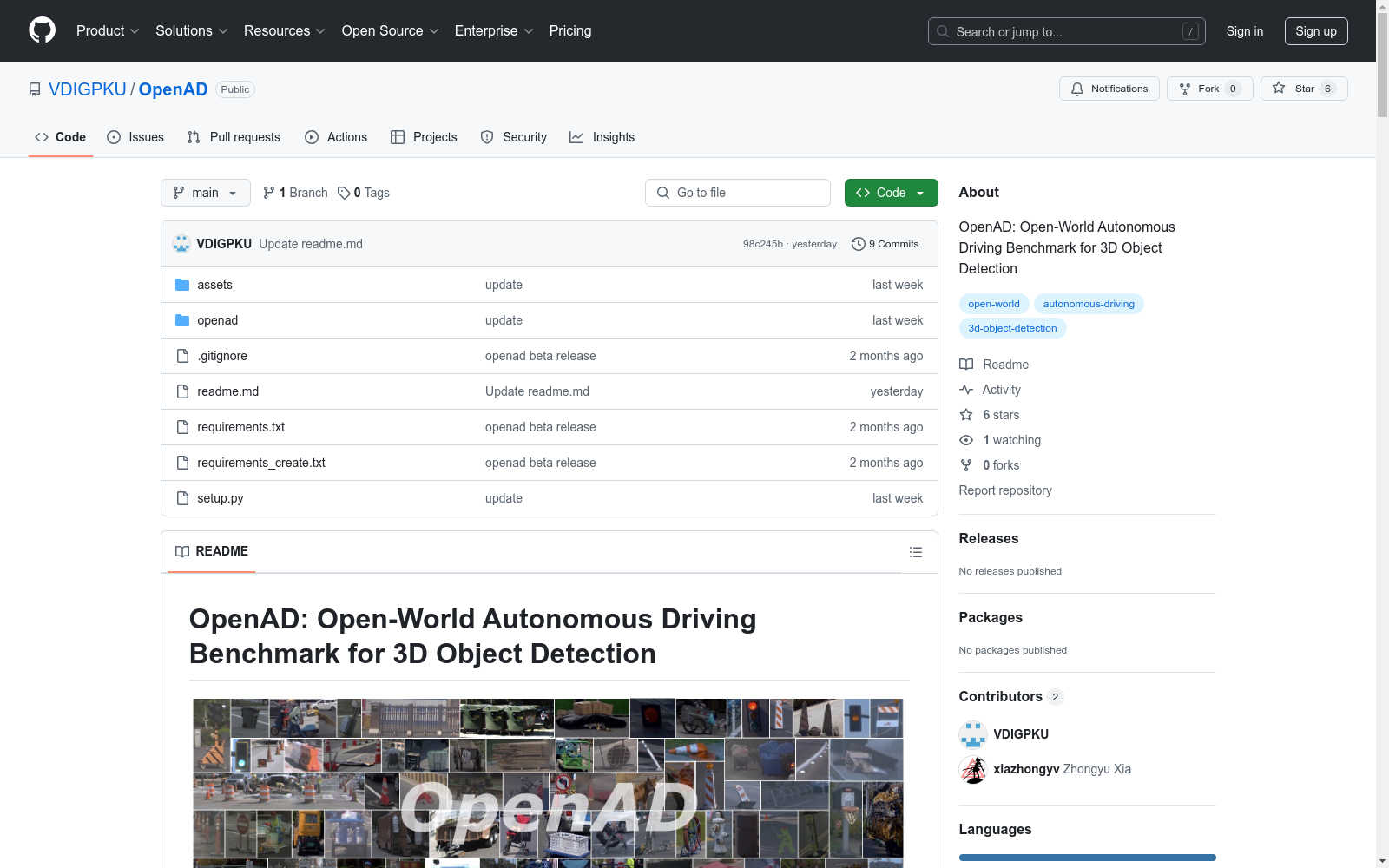Open the OpenAD repository link
Image resolution: width=1389 pixels, height=868 pixels.
coord(173,89)
